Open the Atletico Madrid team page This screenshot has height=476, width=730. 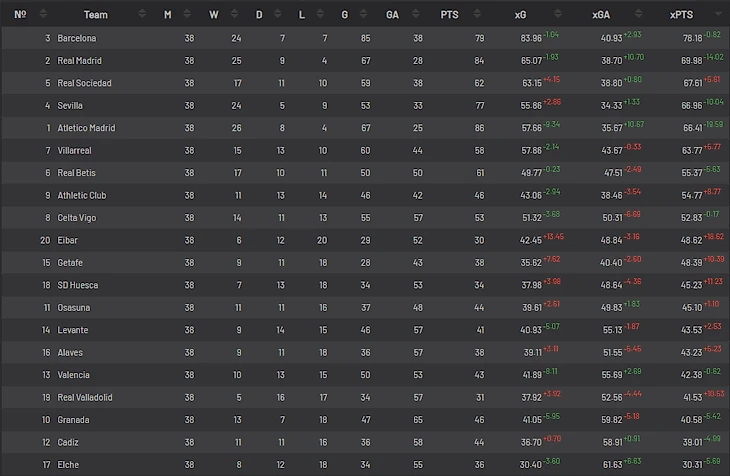pyautogui.click(x=86, y=128)
